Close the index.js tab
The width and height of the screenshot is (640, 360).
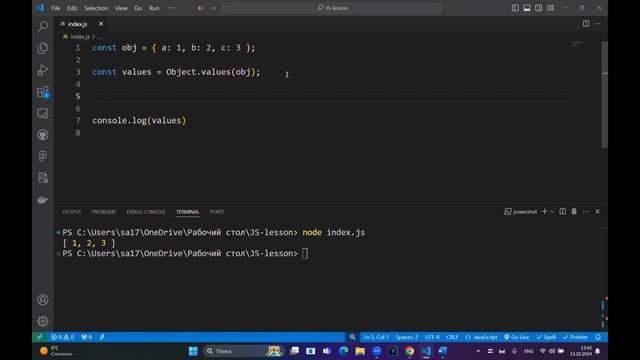(101, 24)
